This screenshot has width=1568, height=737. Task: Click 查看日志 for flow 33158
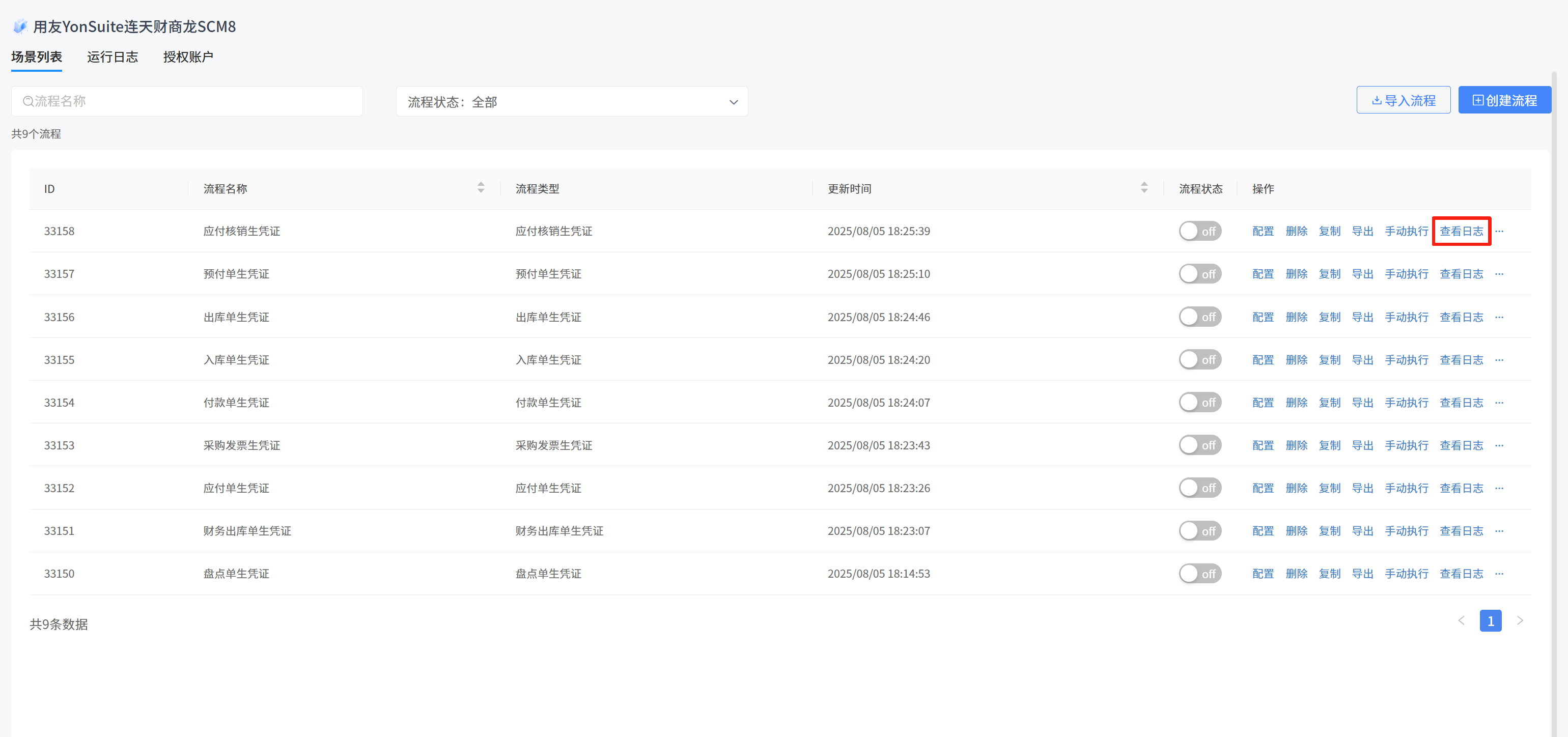click(x=1461, y=231)
